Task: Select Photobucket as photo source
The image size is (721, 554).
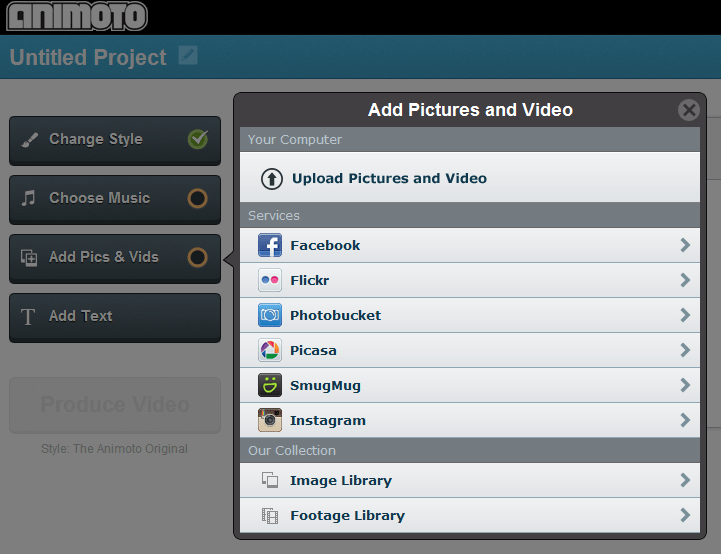Action: coord(470,315)
